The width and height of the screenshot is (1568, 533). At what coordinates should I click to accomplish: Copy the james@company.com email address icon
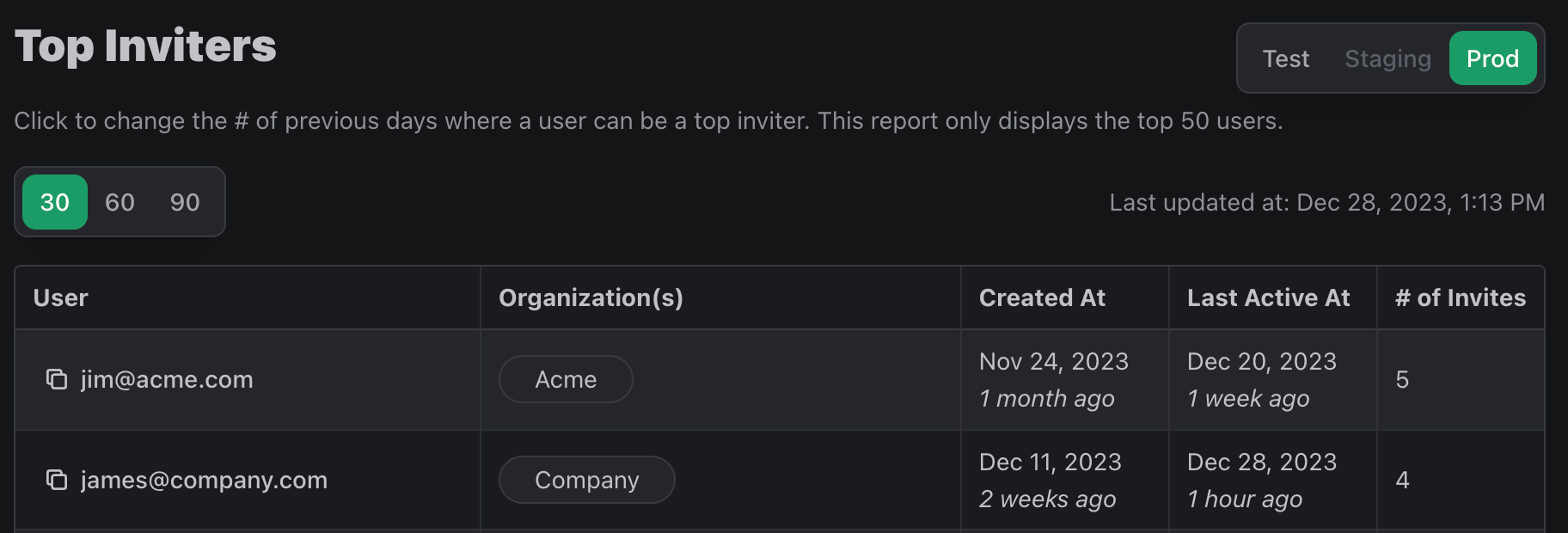tap(57, 480)
